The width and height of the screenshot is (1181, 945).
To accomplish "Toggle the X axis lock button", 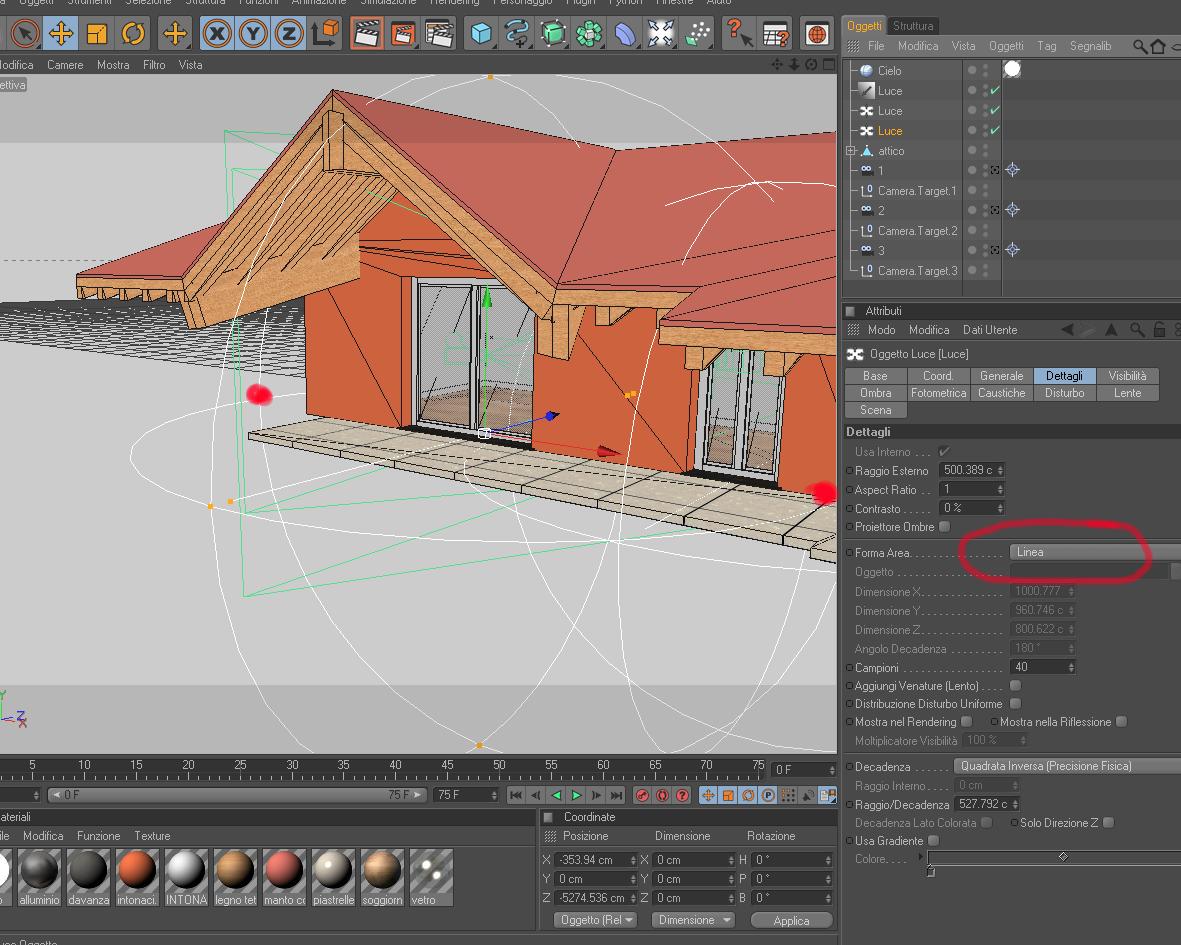I will pyautogui.click(x=216, y=33).
